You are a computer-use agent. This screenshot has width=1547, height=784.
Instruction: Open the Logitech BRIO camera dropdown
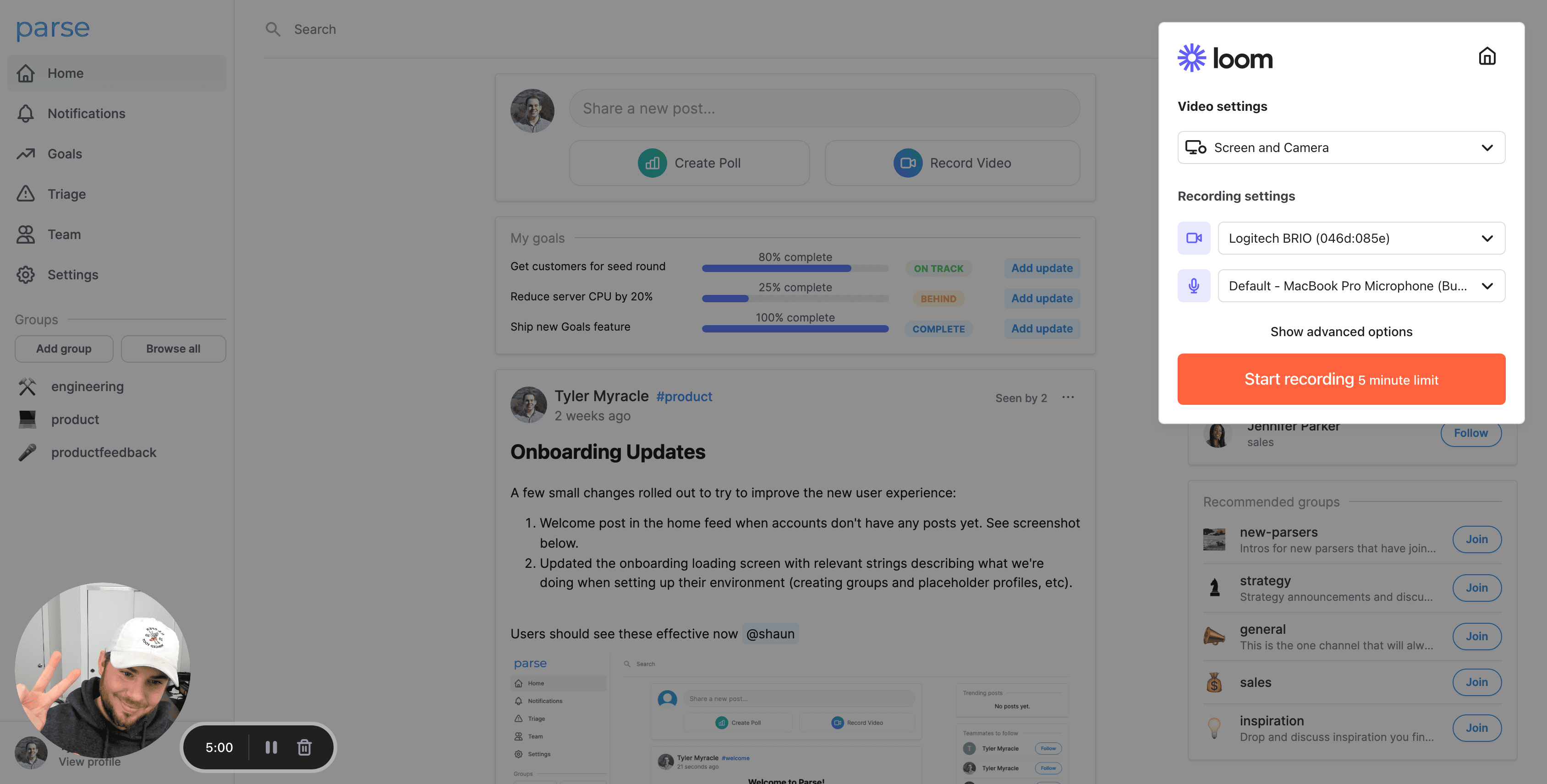coord(1361,238)
